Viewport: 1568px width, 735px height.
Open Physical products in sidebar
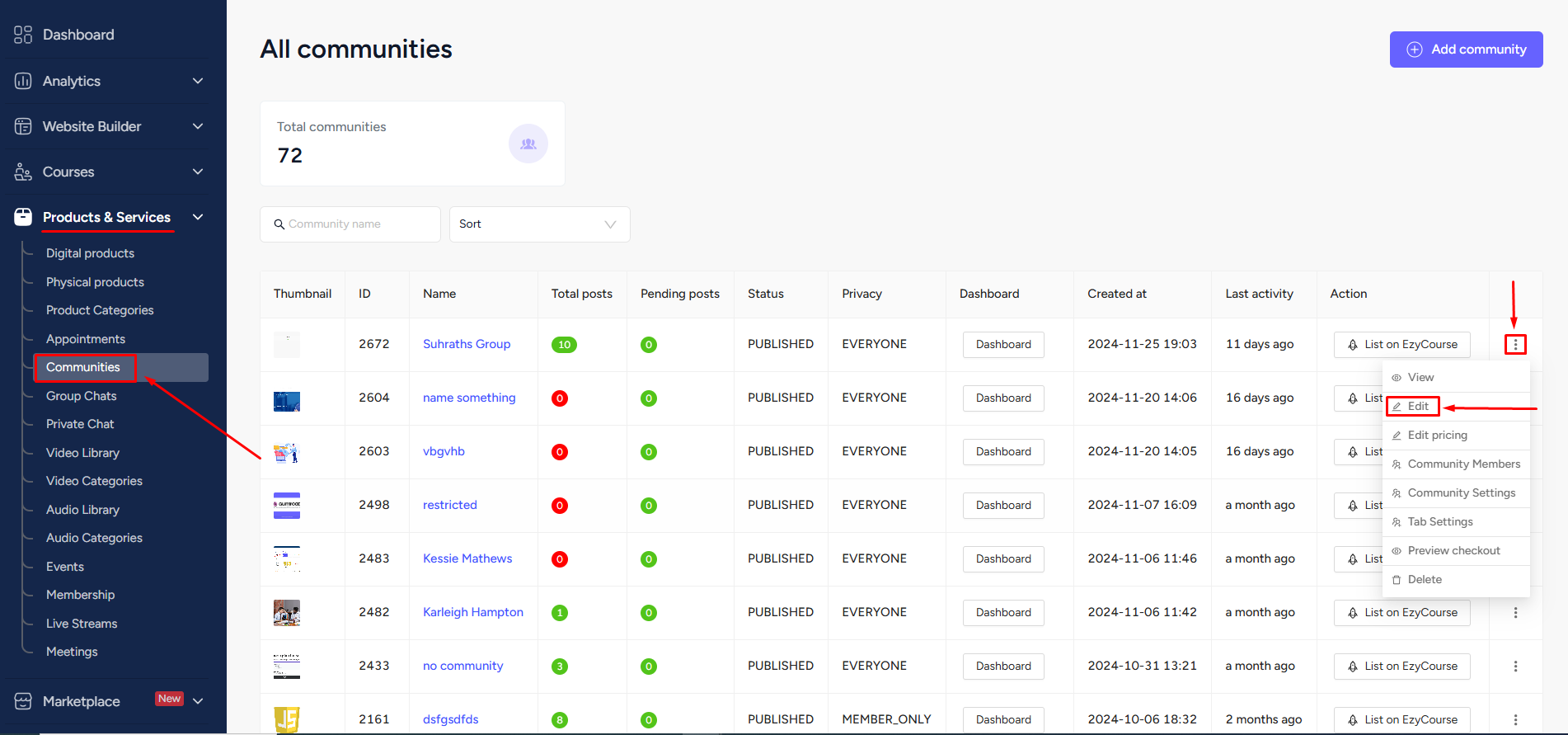95,282
